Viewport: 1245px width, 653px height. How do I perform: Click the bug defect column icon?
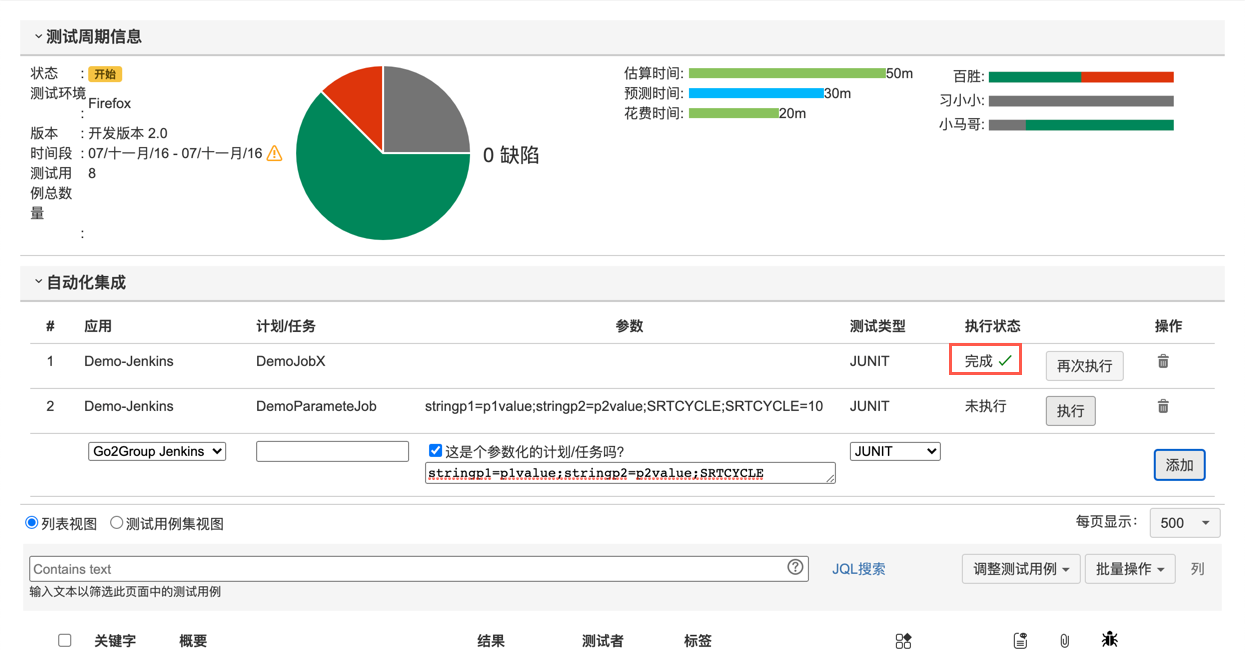(1109, 640)
